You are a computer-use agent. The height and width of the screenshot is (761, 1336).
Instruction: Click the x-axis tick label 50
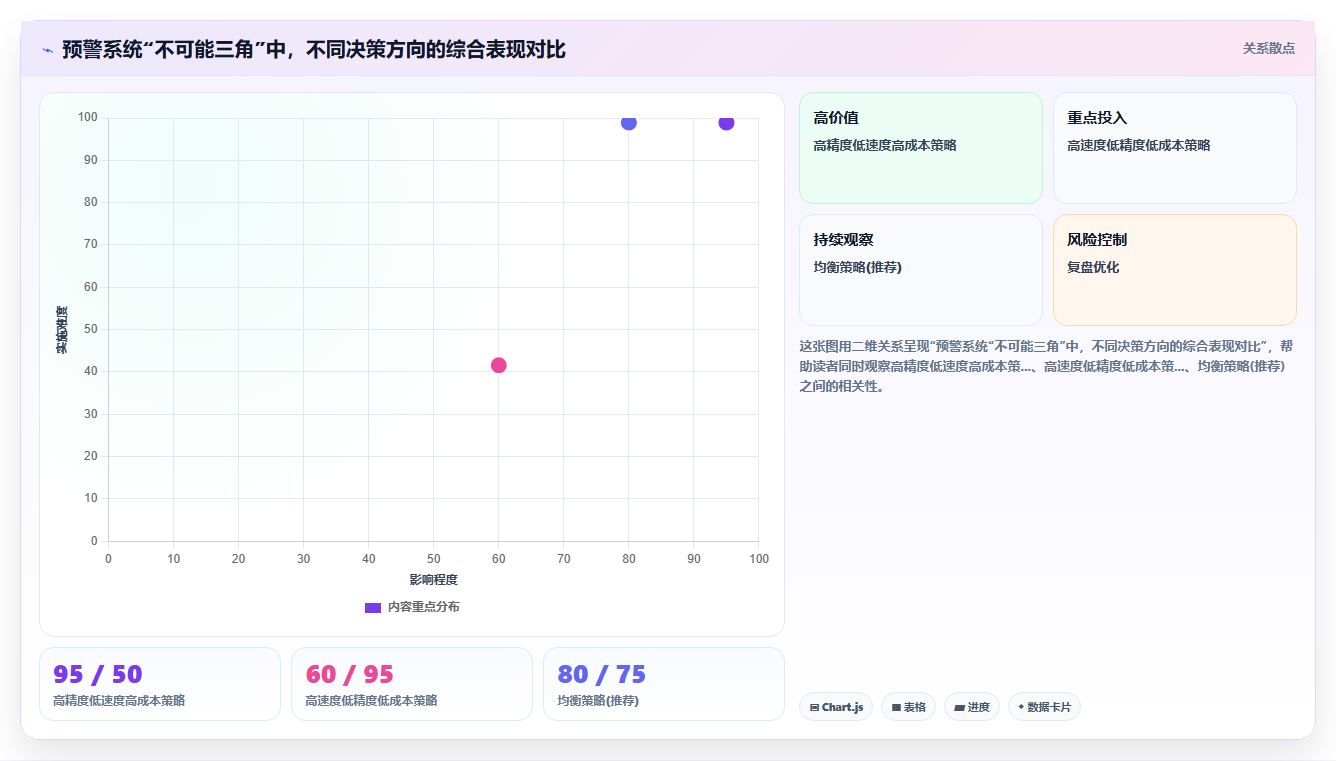pyautogui.click(x=433, y=558)
